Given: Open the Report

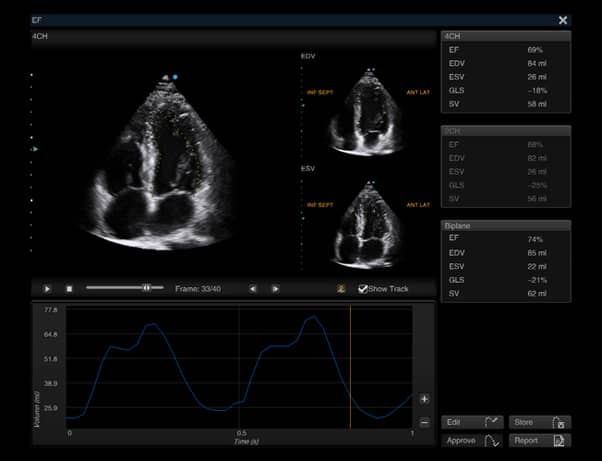Looking at the screenshot, I should [x=540, y=441].
